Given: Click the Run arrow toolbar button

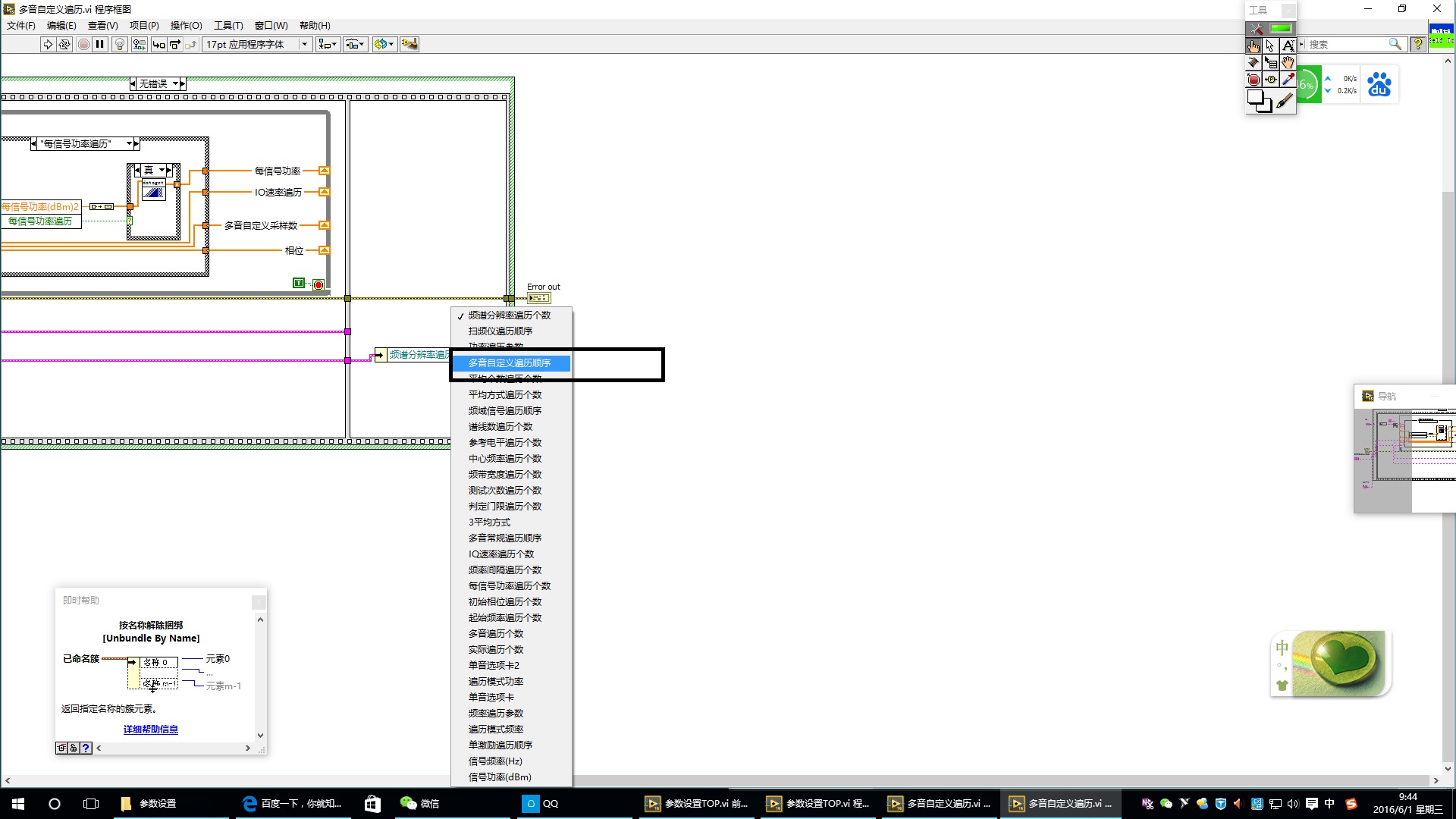Looking at the screenshot, I should point(48,45).
